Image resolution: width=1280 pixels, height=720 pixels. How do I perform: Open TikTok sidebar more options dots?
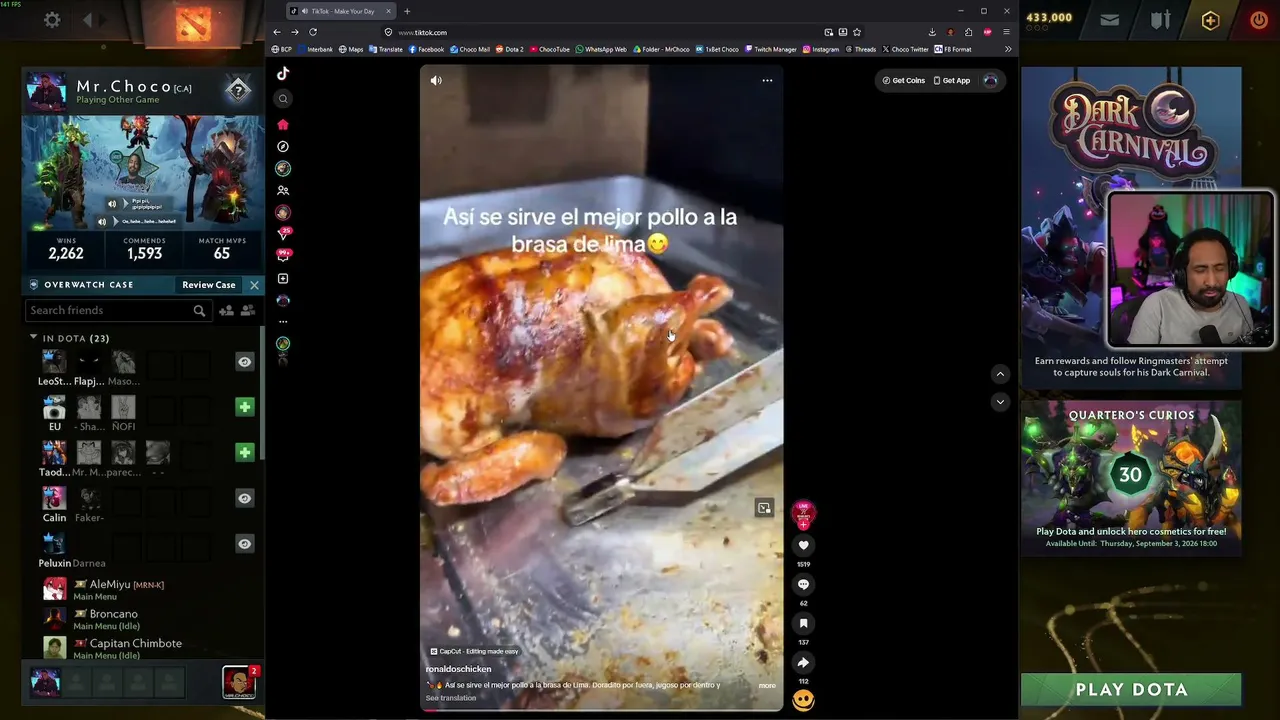(x=283, y=321)
